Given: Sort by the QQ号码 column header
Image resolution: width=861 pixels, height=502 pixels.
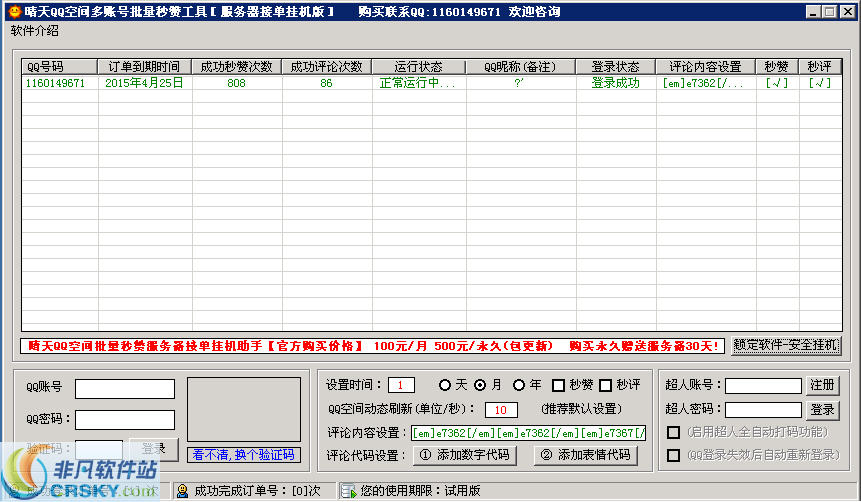Looking at the screenshot, I should (59, 66).
